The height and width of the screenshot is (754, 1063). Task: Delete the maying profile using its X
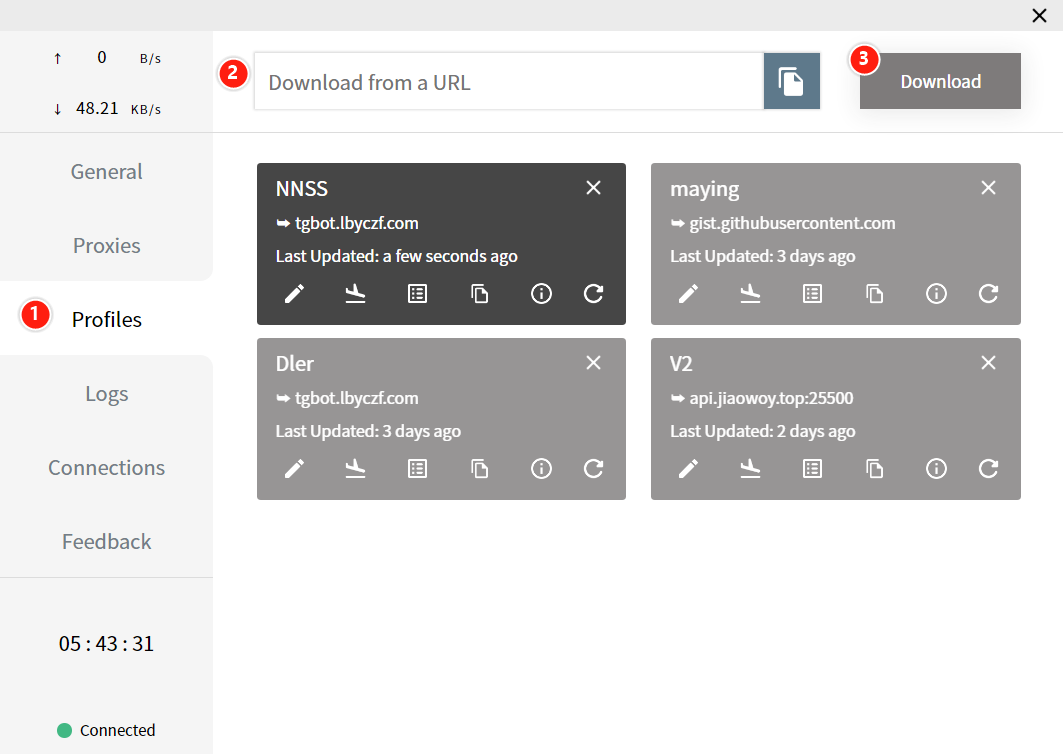click(988, 188)
